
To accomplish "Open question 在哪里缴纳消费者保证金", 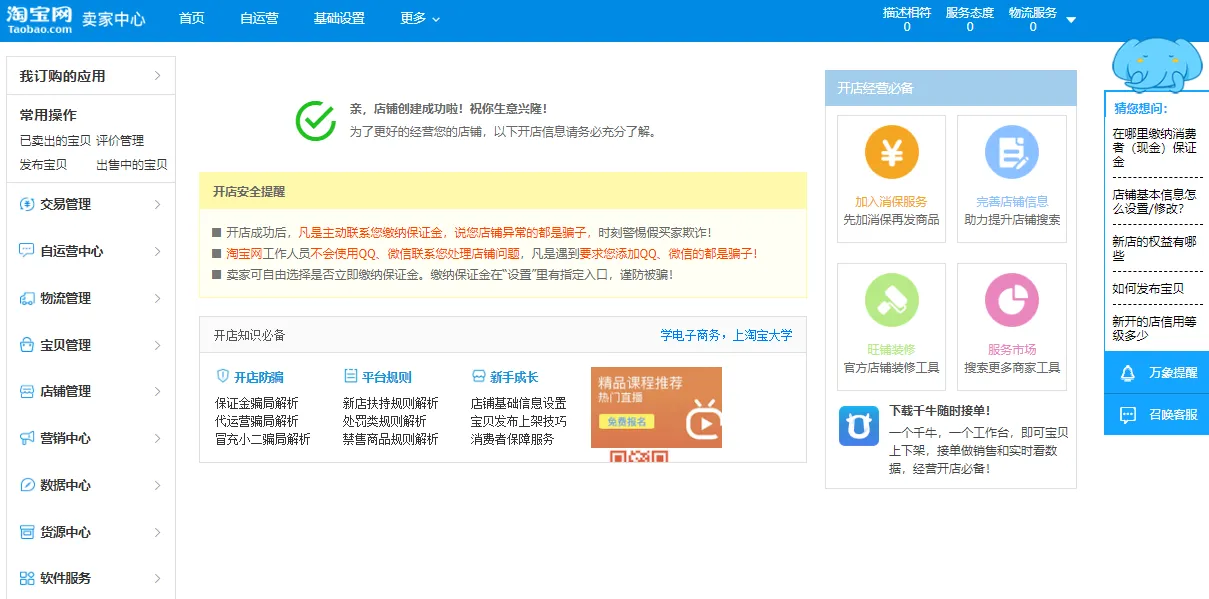I will pos(1155,147).
